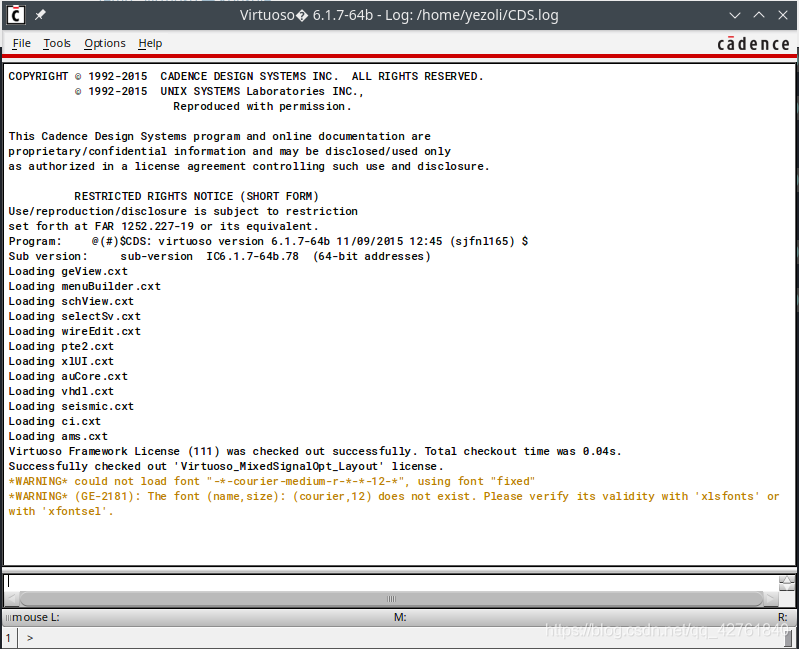Close the Virtuoso log window
The image size is (799, 649).
coord(783,15)
